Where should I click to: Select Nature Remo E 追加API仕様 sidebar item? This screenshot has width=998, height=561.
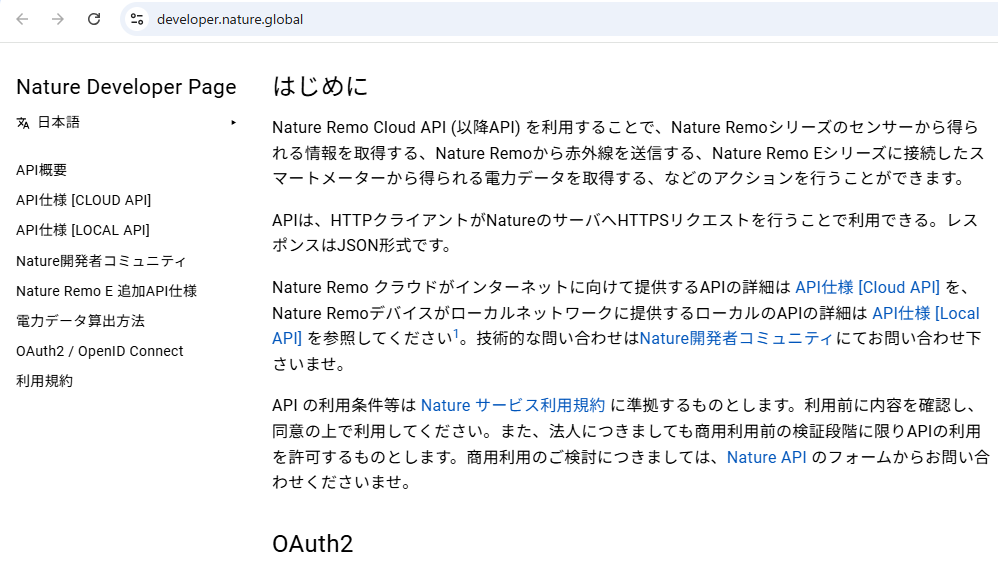(x=106, y=291)
